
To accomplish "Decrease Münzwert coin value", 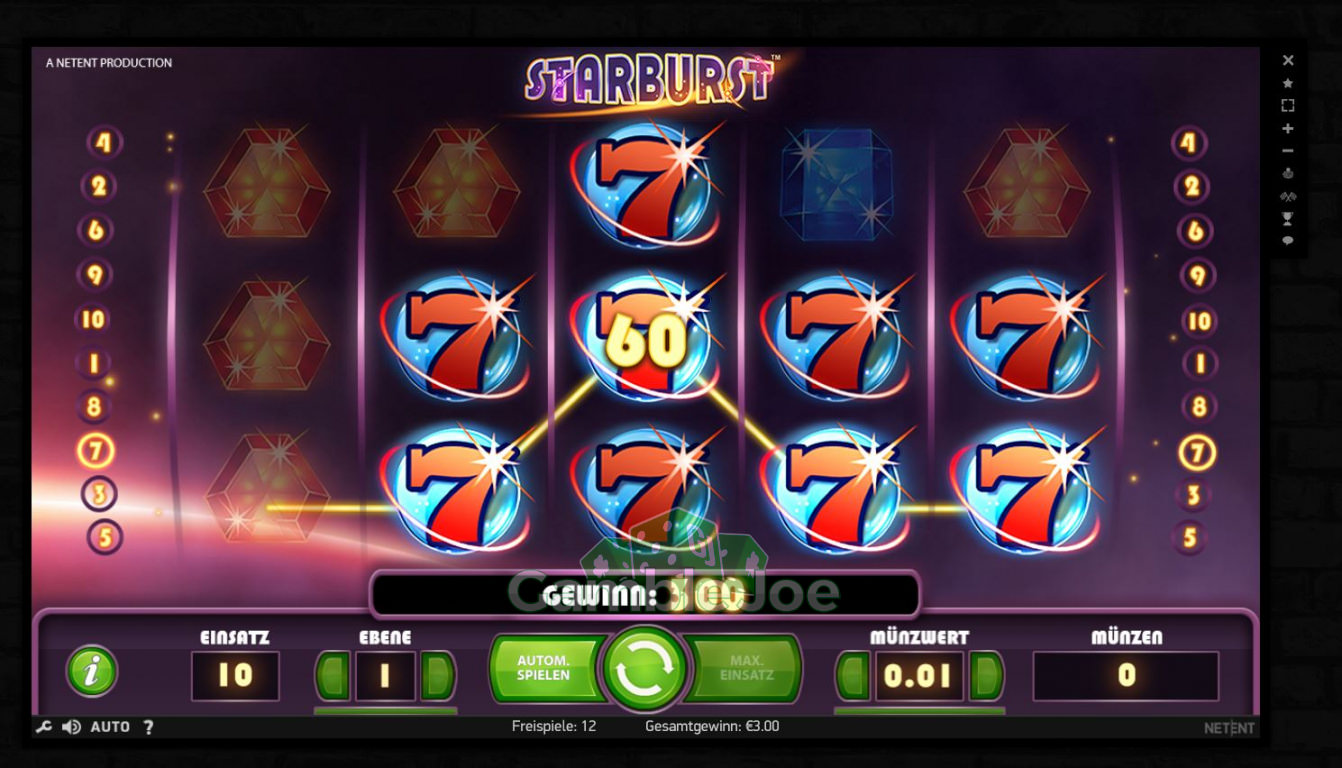I will pyautogui.click(x=853, y=676).
